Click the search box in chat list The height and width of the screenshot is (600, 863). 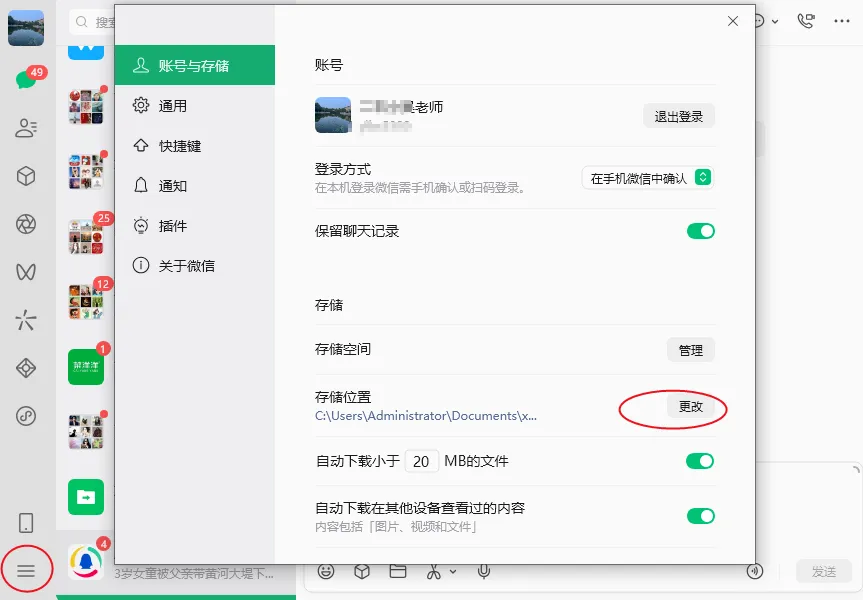pyautogui.click(x=92, y=22)
